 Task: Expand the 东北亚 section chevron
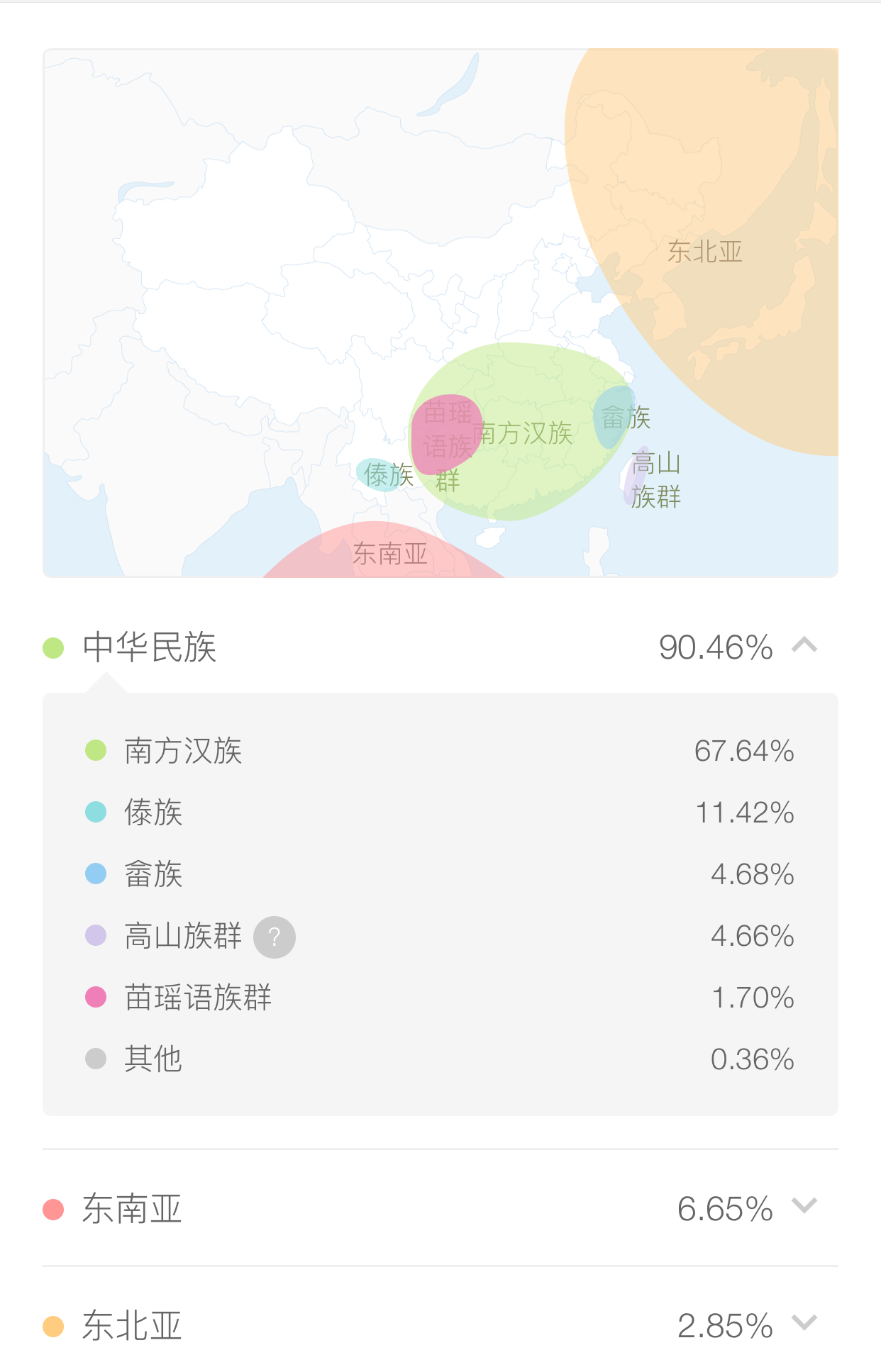tap(804, 1322)
